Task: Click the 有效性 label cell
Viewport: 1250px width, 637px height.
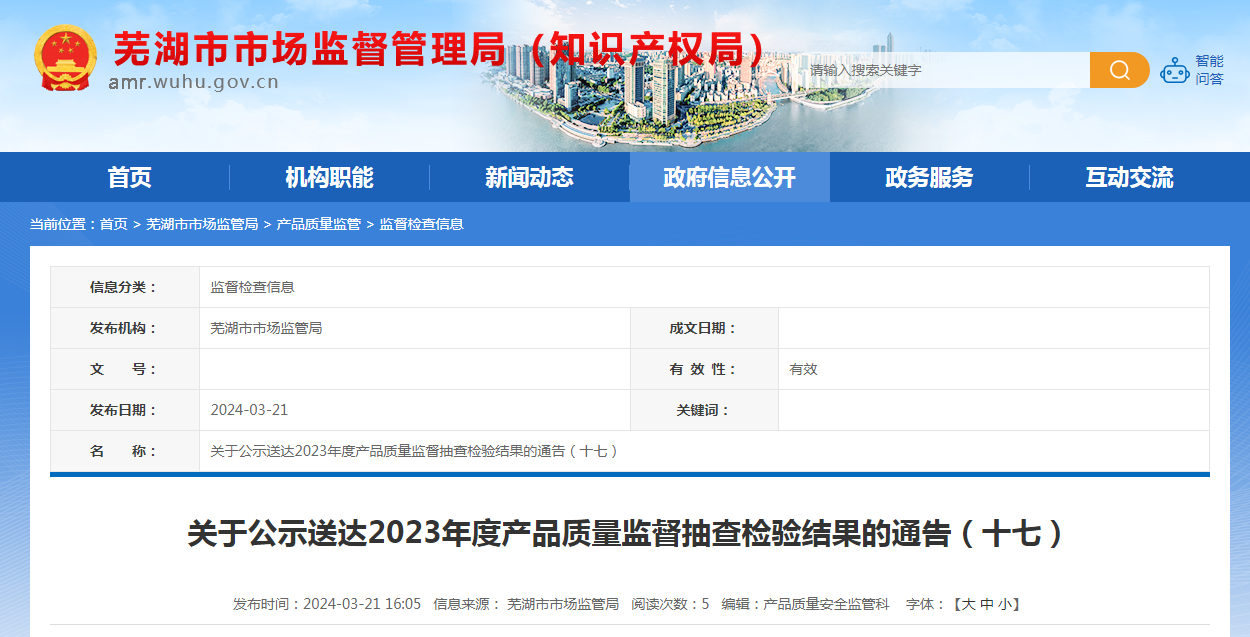Action: coord(704,369)
